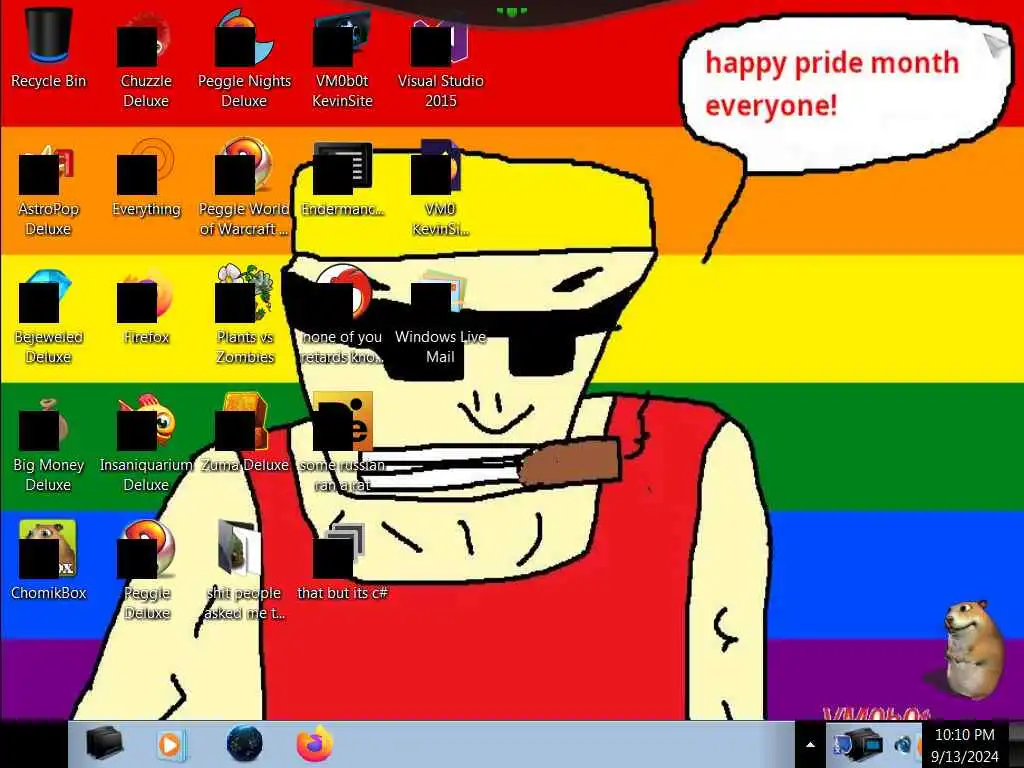The image size is (1024, 768).
Task: Open Peggle World of Warcraft shortcut
Action: 244,188
